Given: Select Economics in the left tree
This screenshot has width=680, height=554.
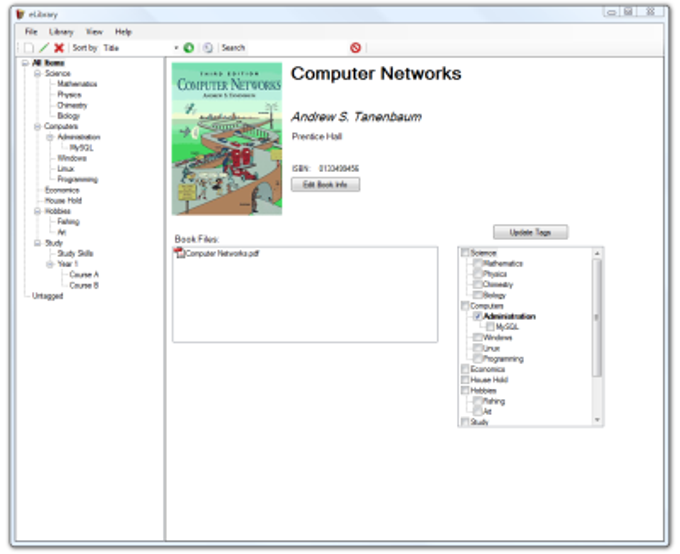Looking at the screenshot, I should tap(62, 190).
